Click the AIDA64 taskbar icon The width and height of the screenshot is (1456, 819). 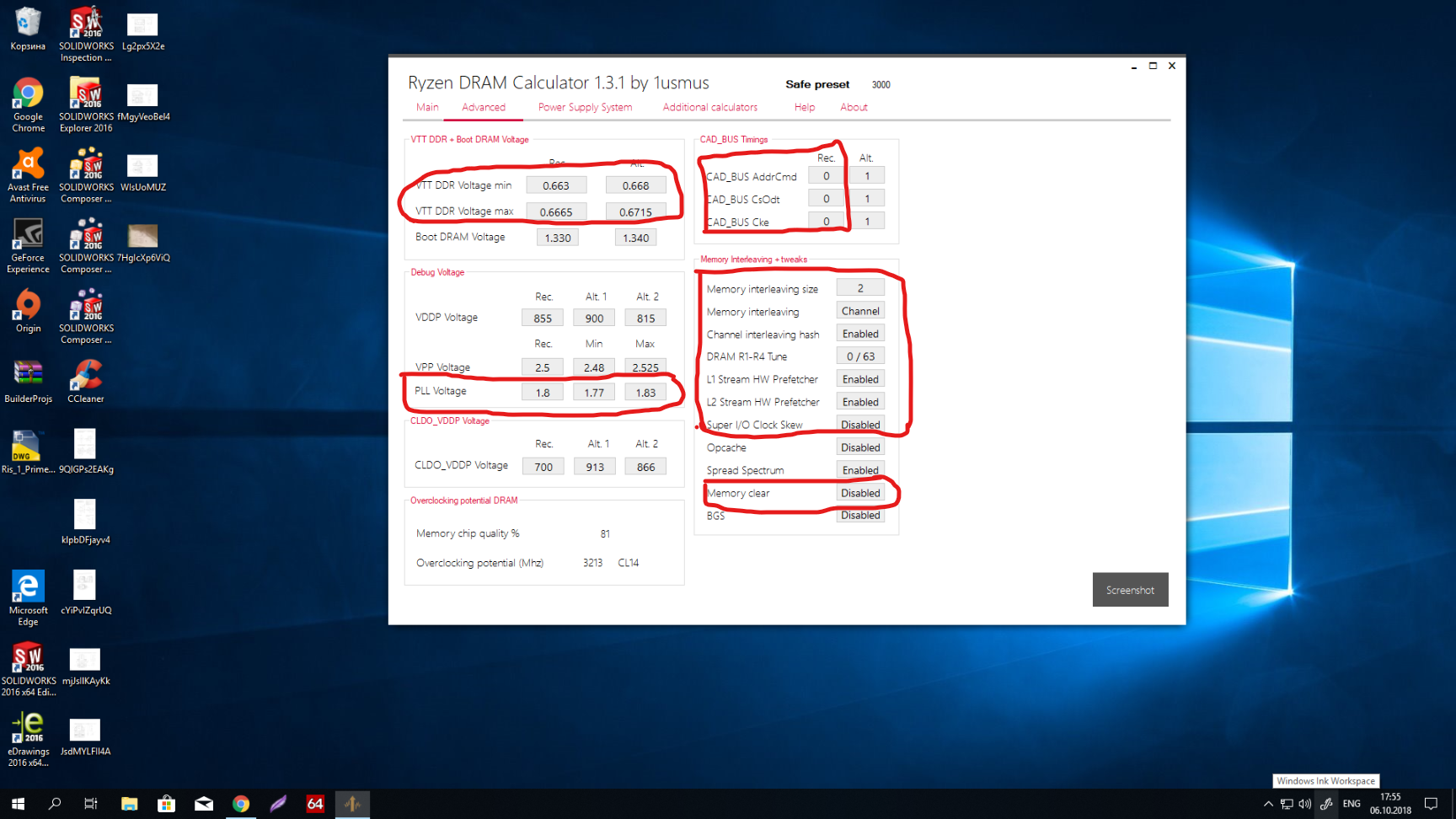click(315, 804)
